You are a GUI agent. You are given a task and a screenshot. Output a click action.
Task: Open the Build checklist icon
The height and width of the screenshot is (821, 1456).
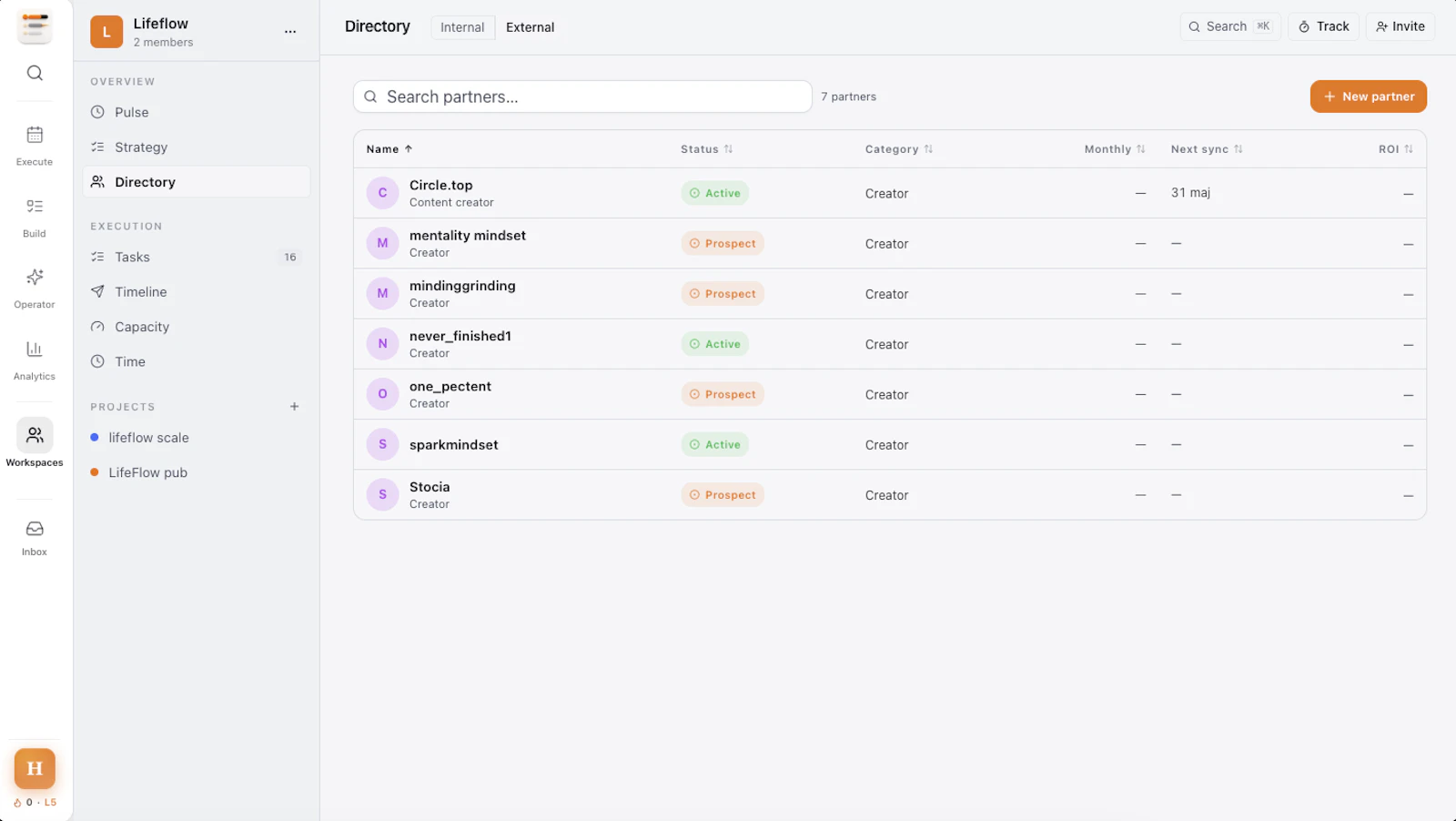tap(35, 207)
